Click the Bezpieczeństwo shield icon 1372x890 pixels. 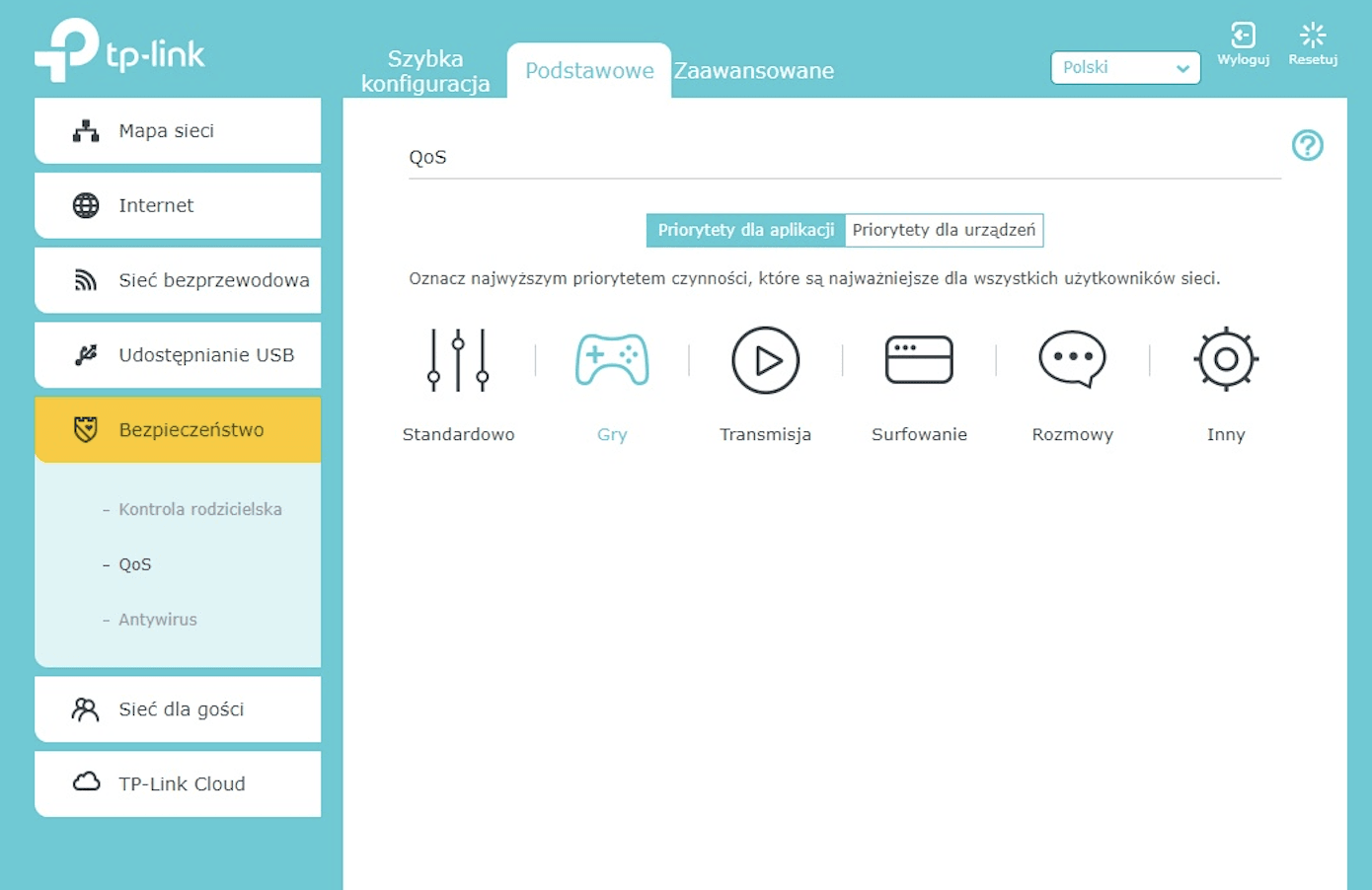[x=86, y=429]
